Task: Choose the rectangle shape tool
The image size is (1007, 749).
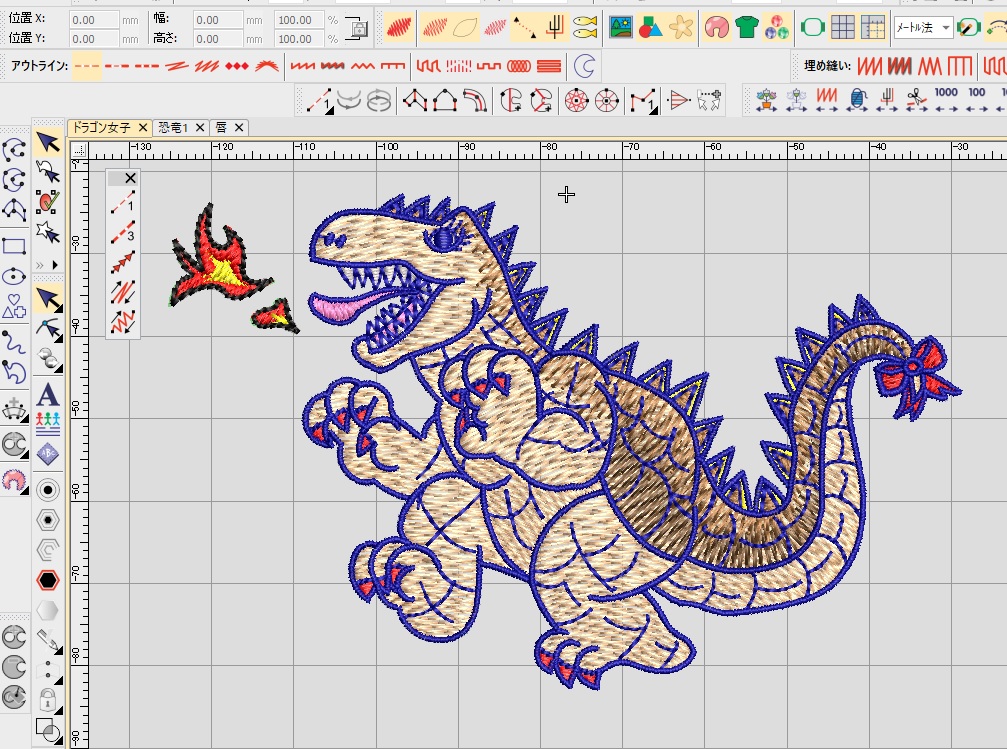Action: 14,246
